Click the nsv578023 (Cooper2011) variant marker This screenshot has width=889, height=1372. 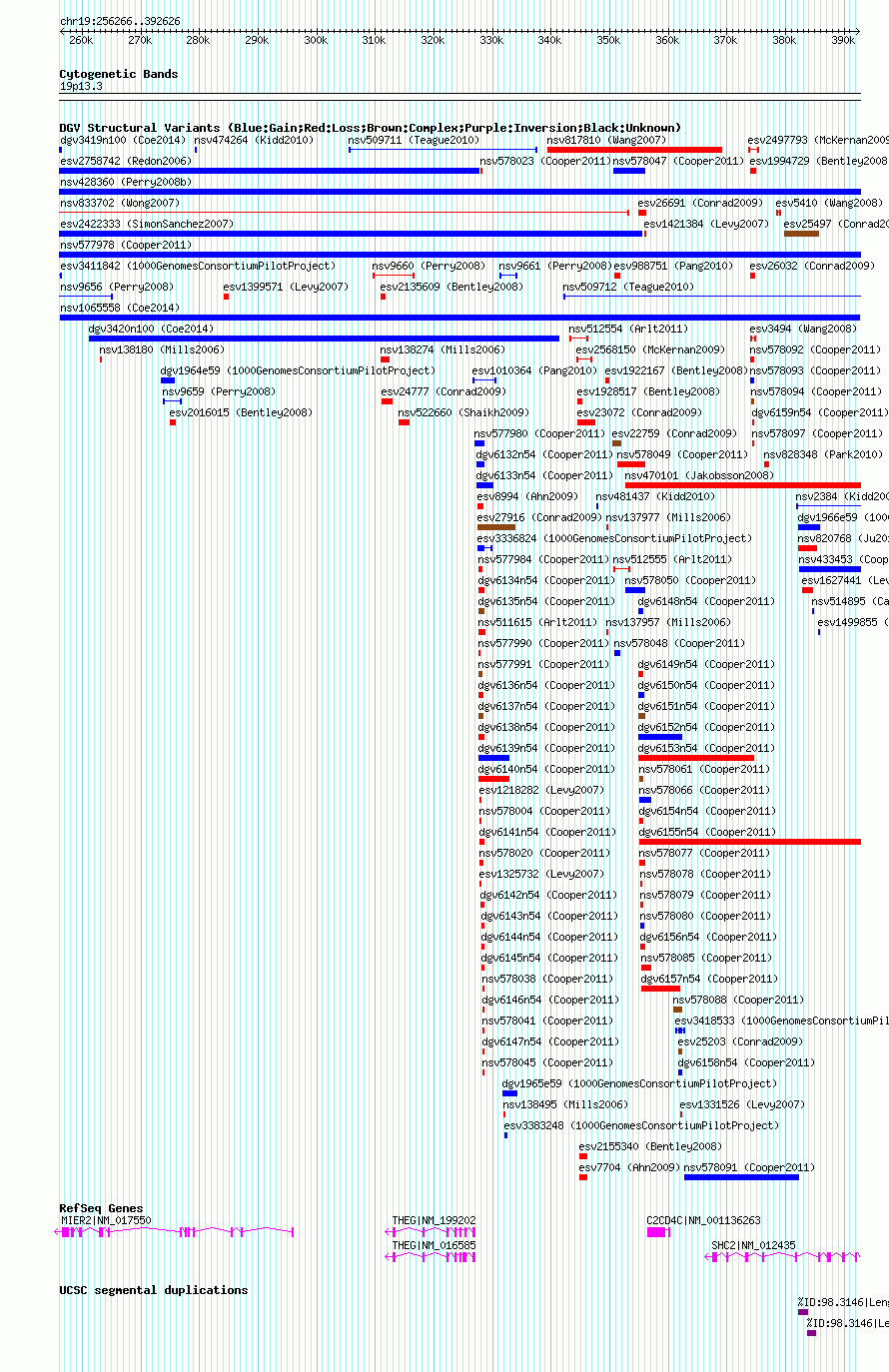tap(481, 171)
